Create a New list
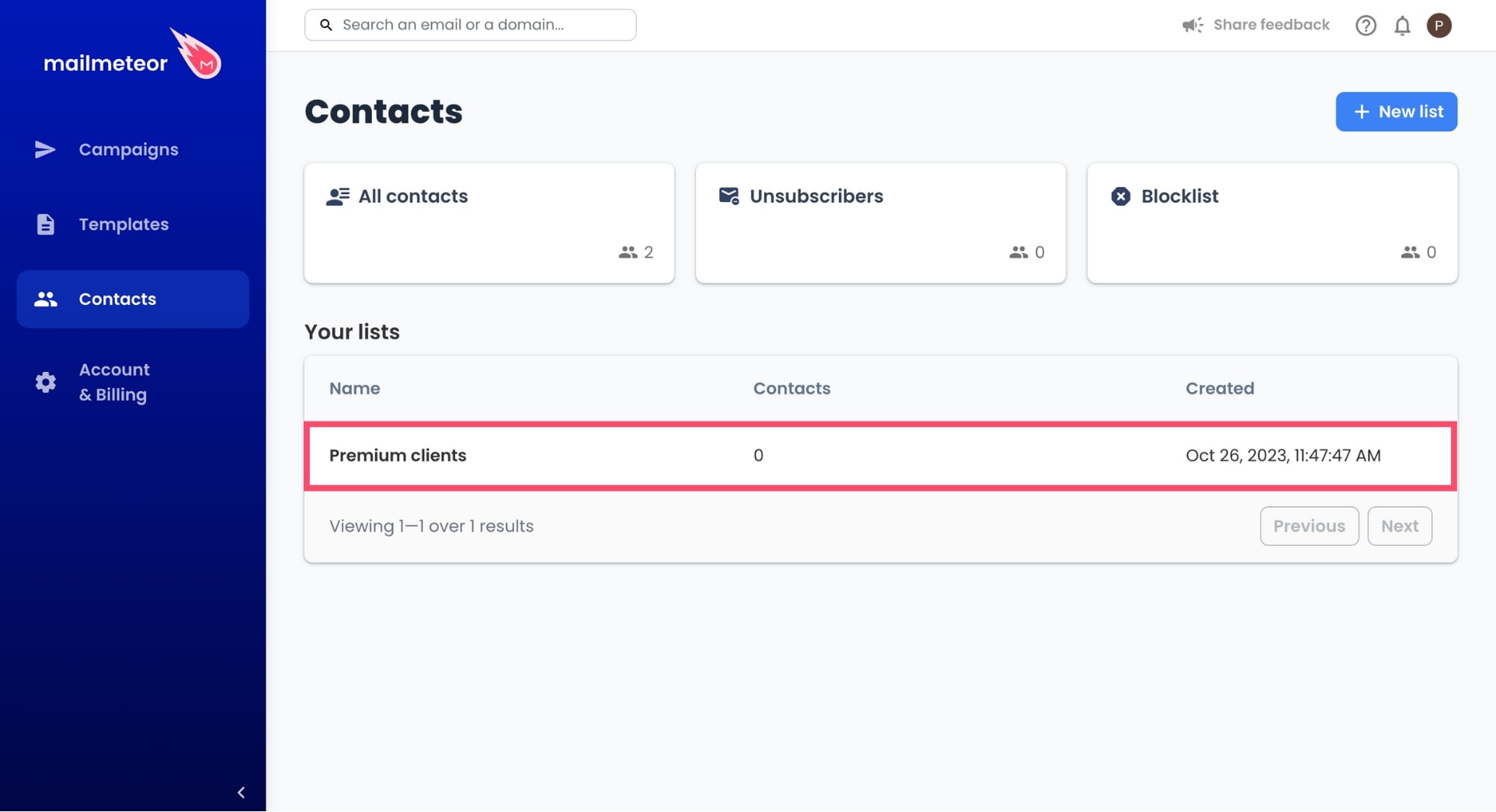1496x812 pixels. point(1396,112)
